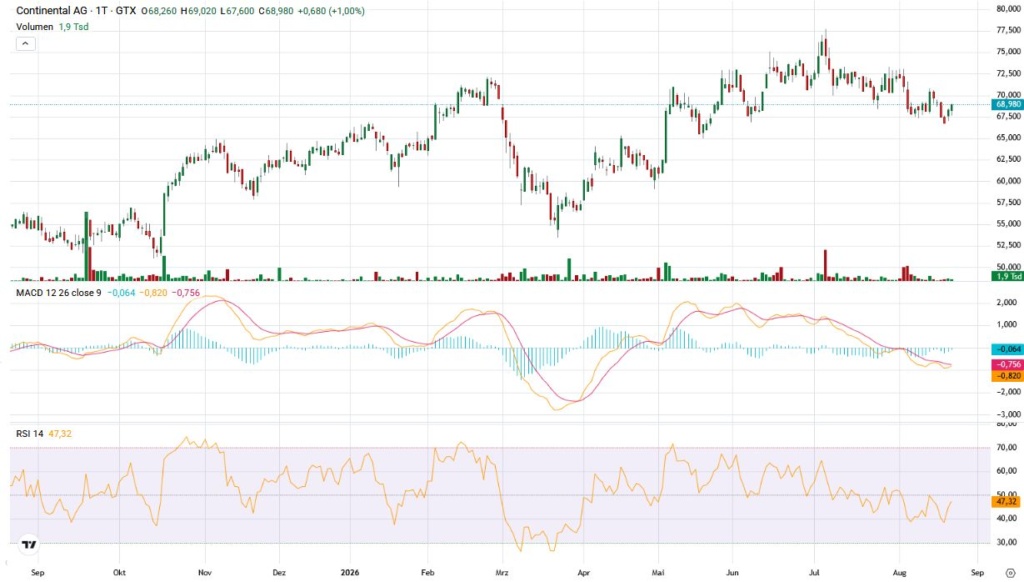Click the Aug label on the time axis
The height and width of the screenshot is (582, 1024).
[899, 572]
